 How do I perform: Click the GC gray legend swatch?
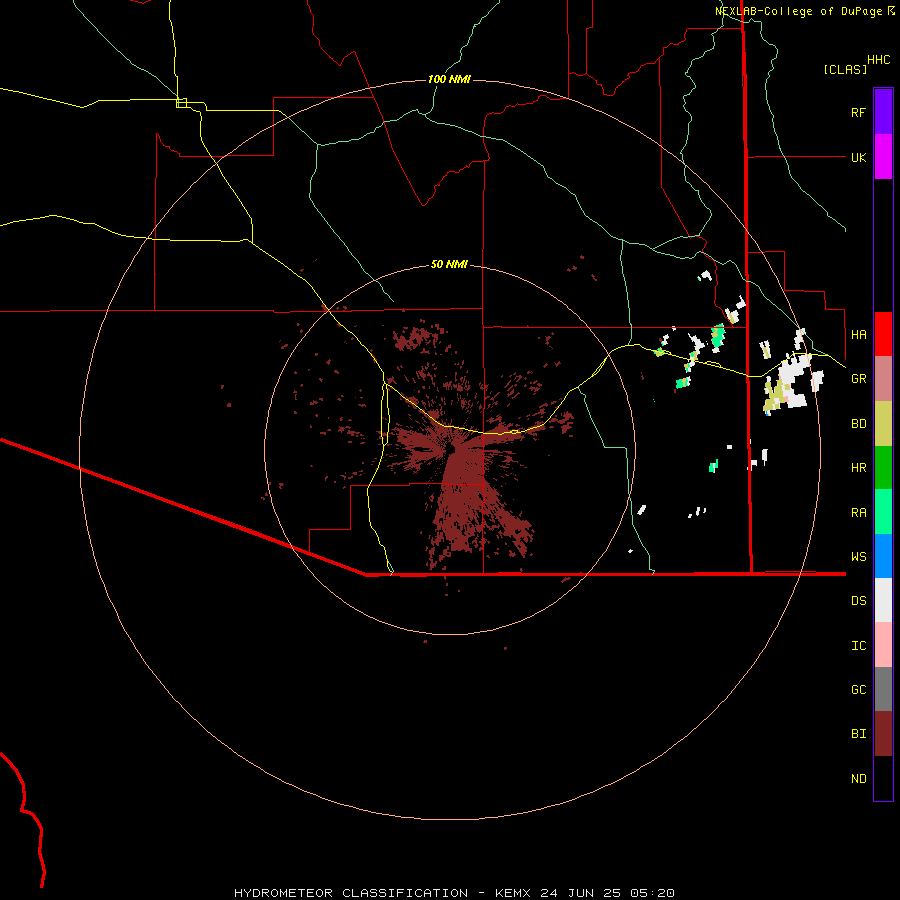[883, 689]
